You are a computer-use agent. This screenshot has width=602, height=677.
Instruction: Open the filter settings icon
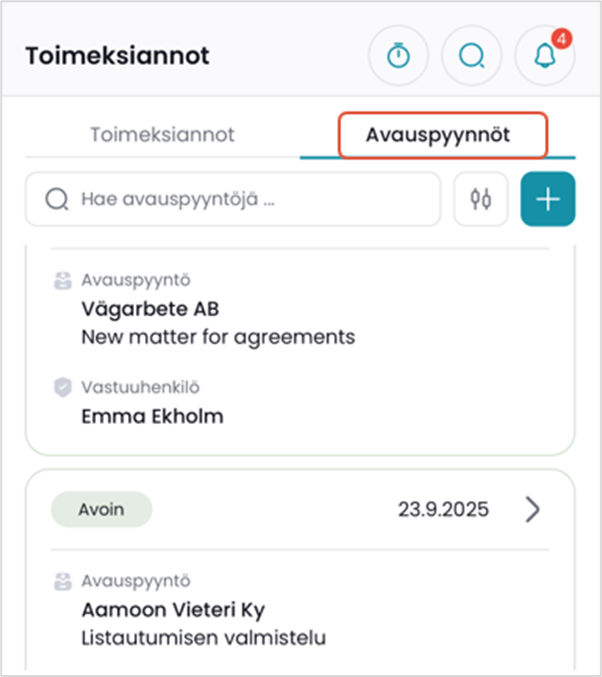[x=482, y=200]
